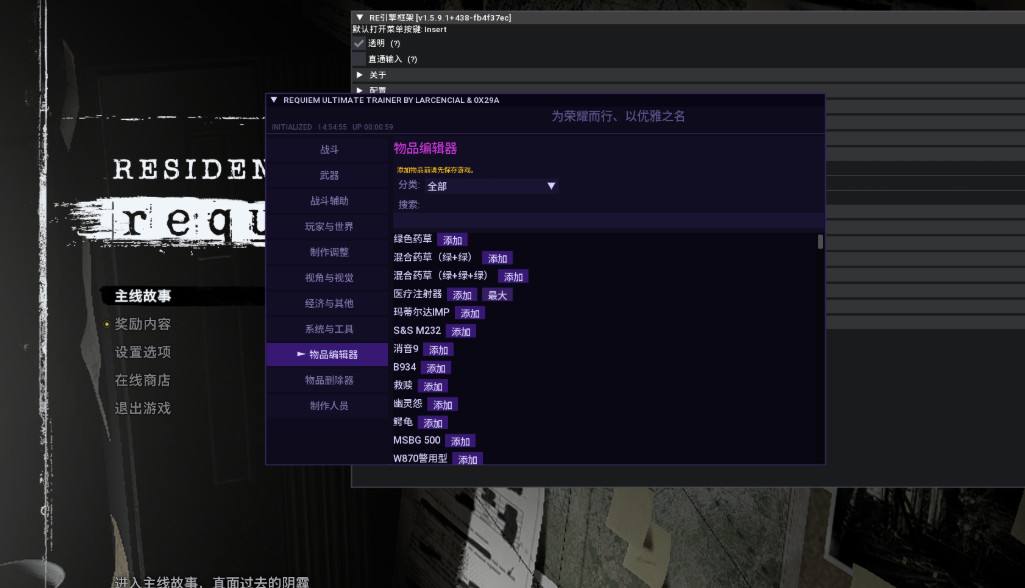Screen dimensions: 1025x588
Task: Click 添加 beside B934
Action: tap(436, 368)
